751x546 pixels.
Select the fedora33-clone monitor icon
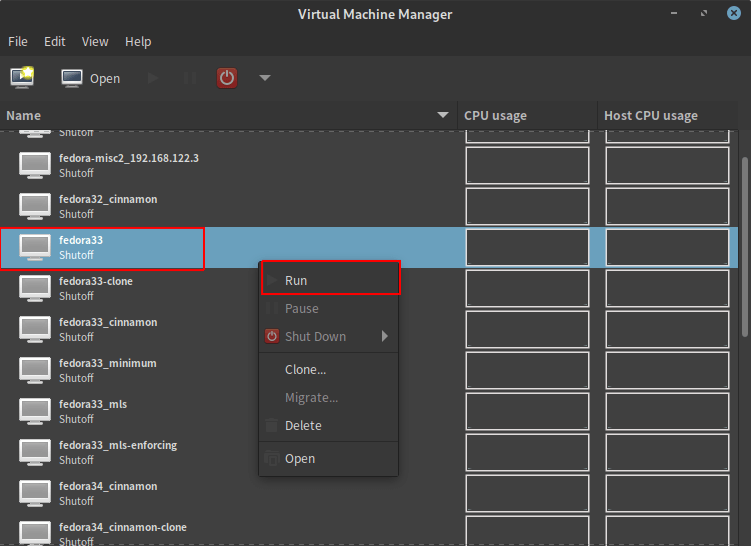35,288
